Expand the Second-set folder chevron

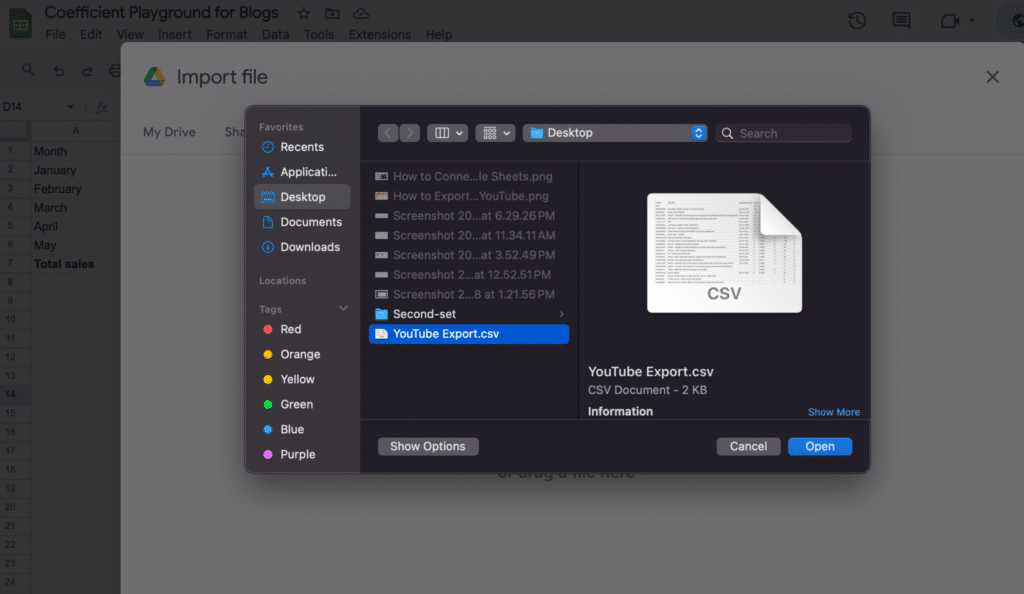[x=561, y=314]
